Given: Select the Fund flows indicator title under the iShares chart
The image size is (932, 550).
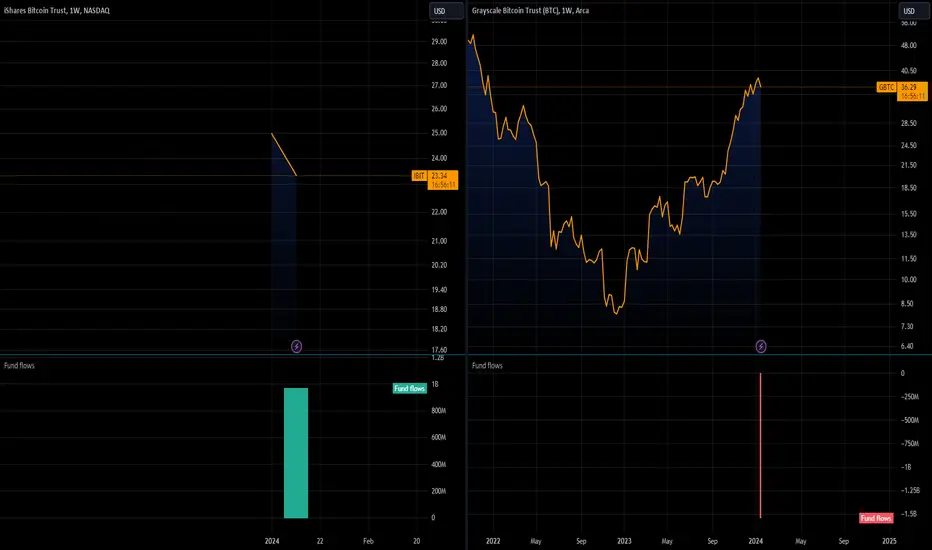Looking at the screenshot, I should pos(19,366).
